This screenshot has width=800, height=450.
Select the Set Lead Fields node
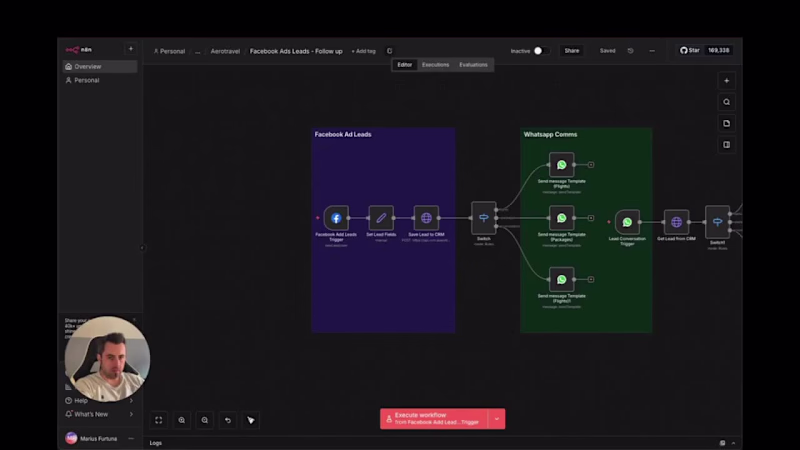381,218
